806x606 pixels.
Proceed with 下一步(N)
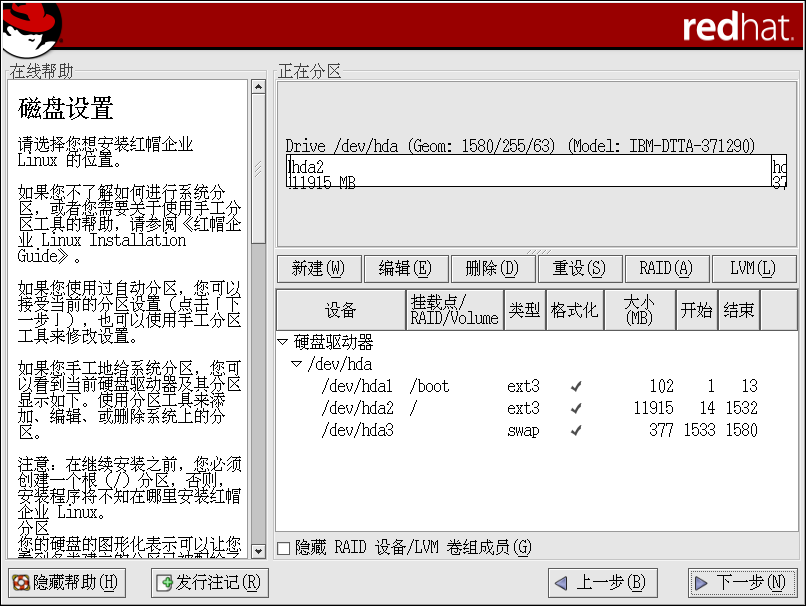coord(742,583)
